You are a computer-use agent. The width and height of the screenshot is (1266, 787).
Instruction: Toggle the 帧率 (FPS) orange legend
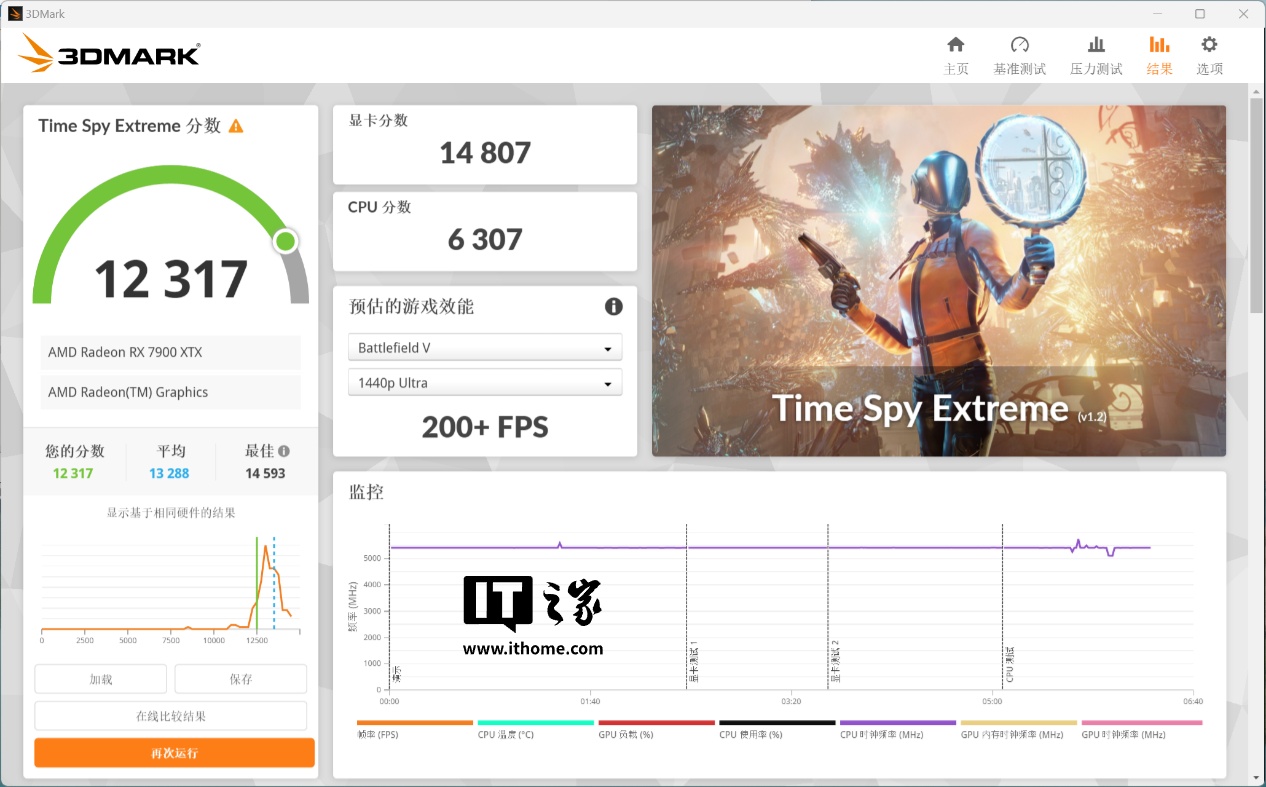tap(414, 723)
